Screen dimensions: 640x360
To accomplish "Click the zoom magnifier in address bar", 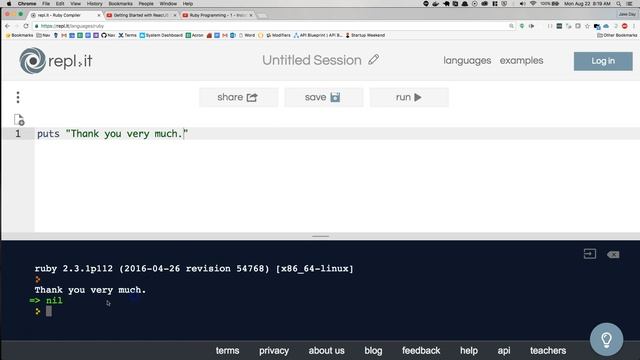I will point(511,26).
